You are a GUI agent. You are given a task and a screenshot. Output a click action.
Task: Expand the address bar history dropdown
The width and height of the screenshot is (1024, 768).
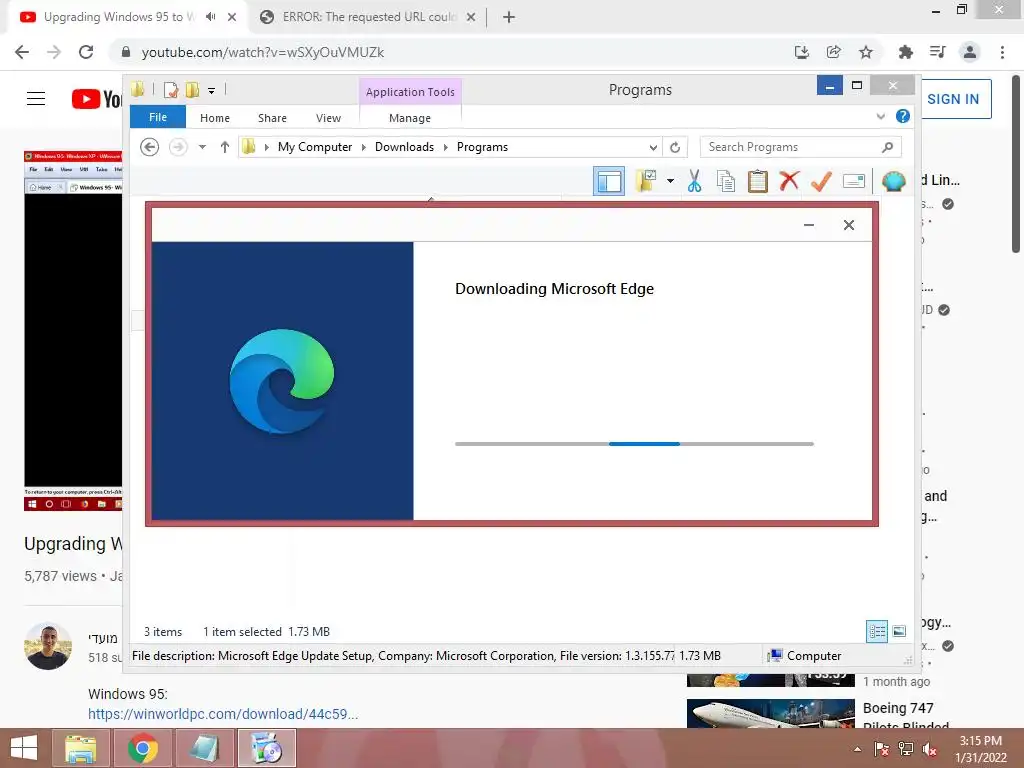[x=653, y=148]
